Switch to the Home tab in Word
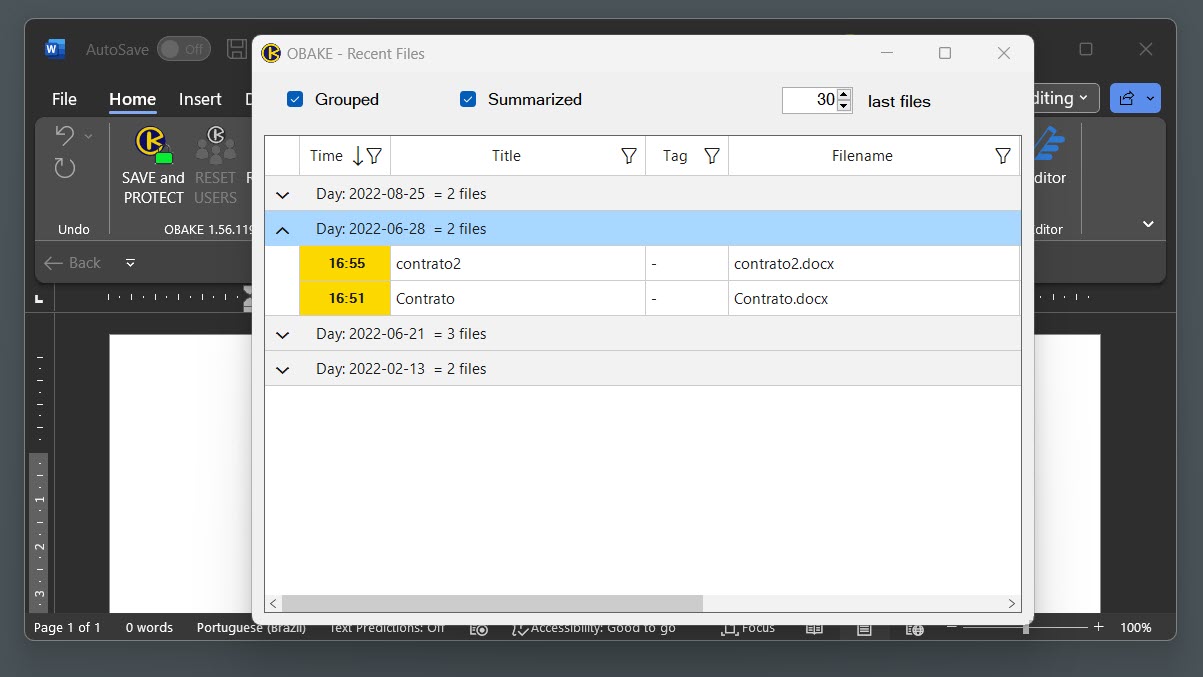Screen dimensions: 1203x677 (x=132, y=99)
